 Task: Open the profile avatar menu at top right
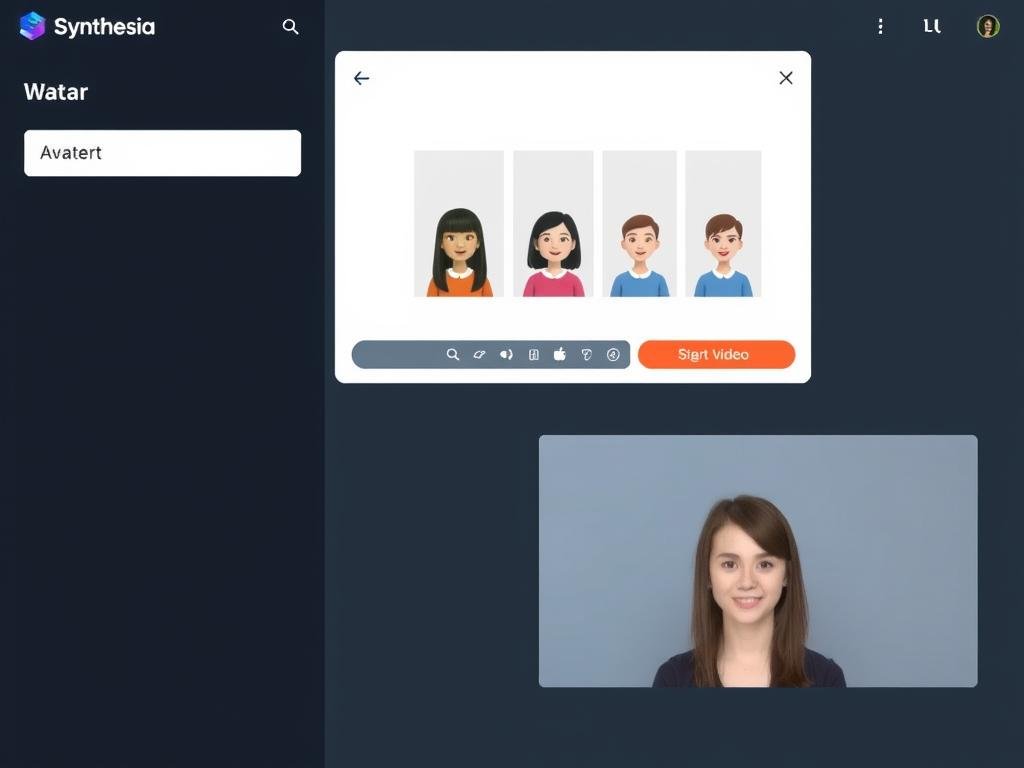tap(987, 26)
